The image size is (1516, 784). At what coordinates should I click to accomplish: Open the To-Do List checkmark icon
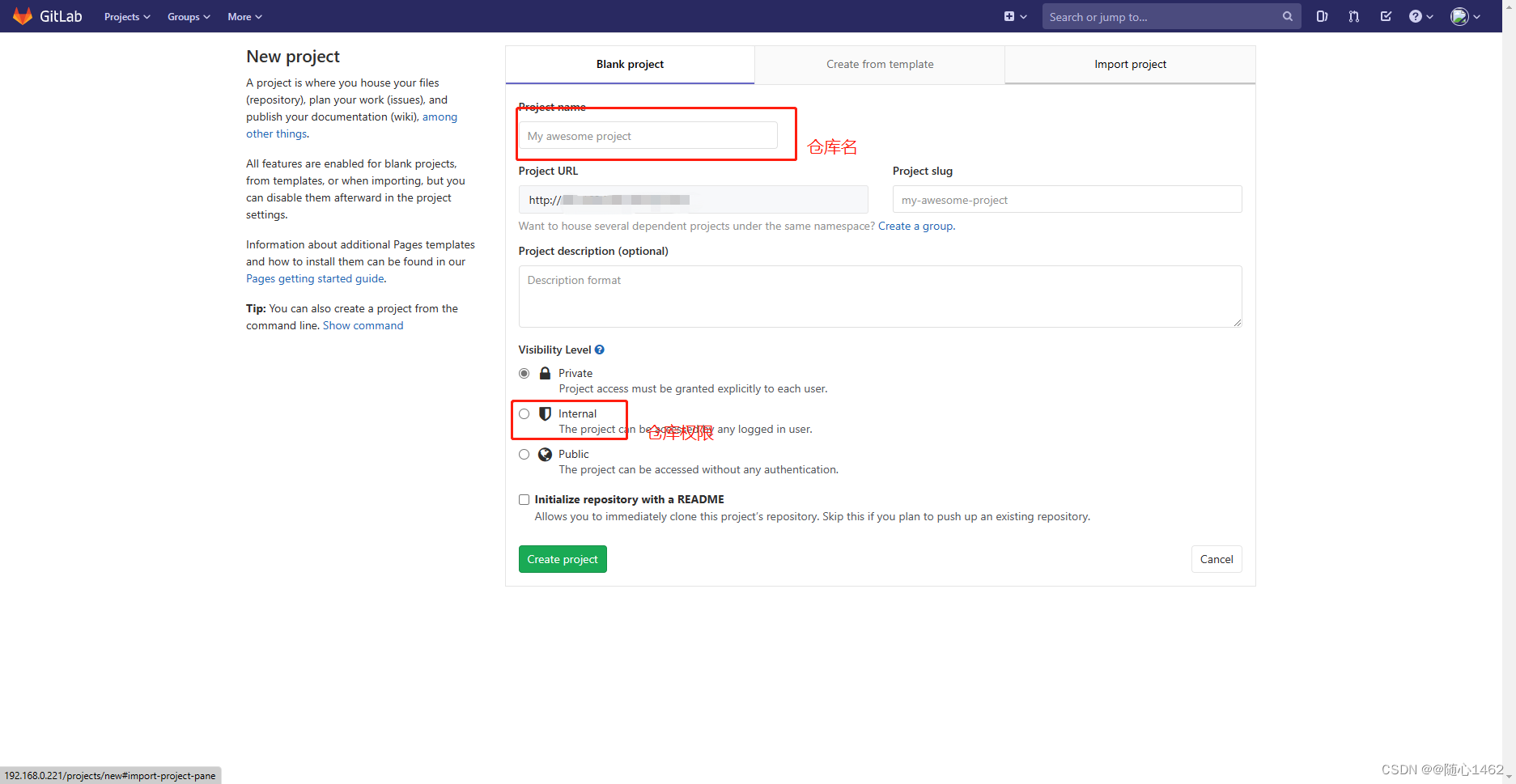click(1386, 16)
